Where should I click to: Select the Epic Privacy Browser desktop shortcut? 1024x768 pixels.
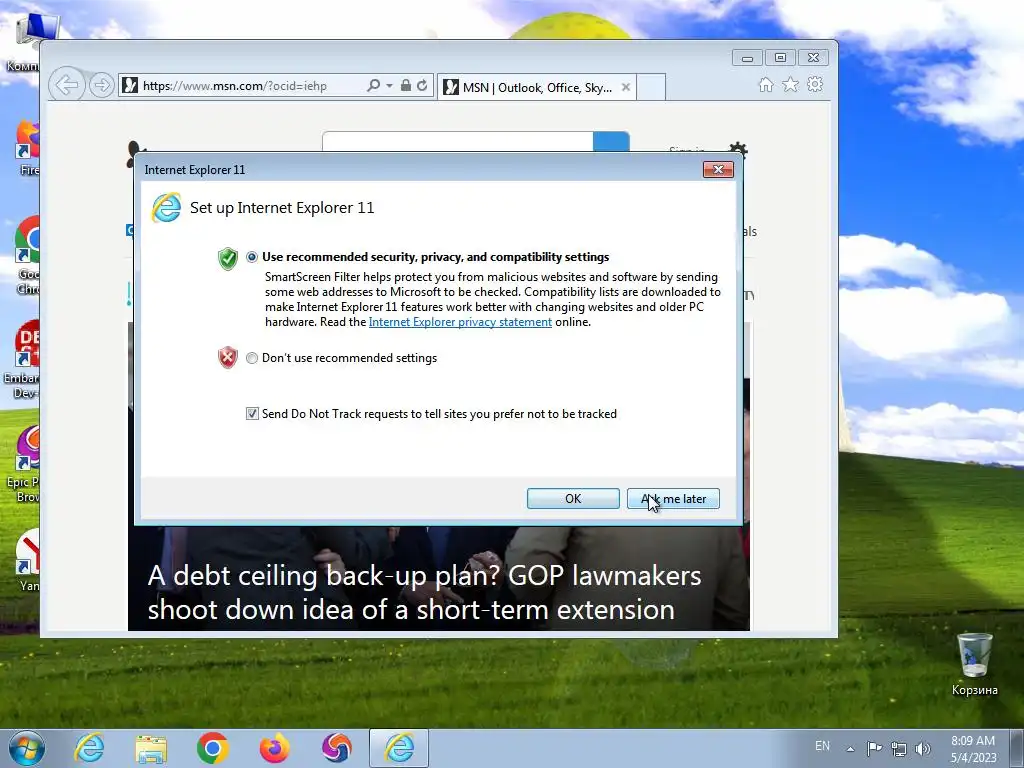25,464
